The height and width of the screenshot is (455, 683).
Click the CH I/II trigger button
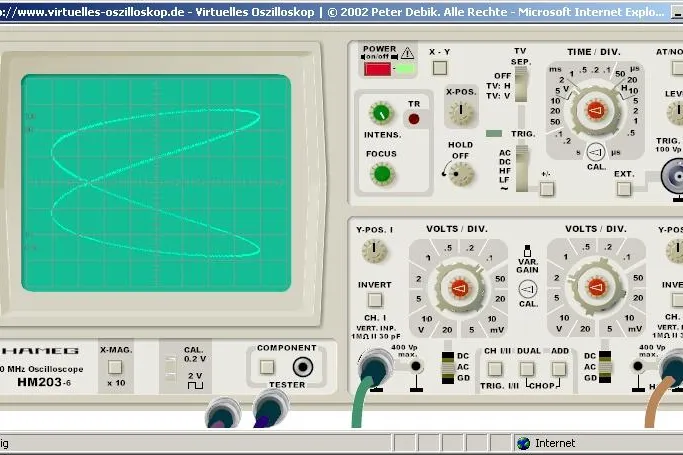click(x=495, y=369)
